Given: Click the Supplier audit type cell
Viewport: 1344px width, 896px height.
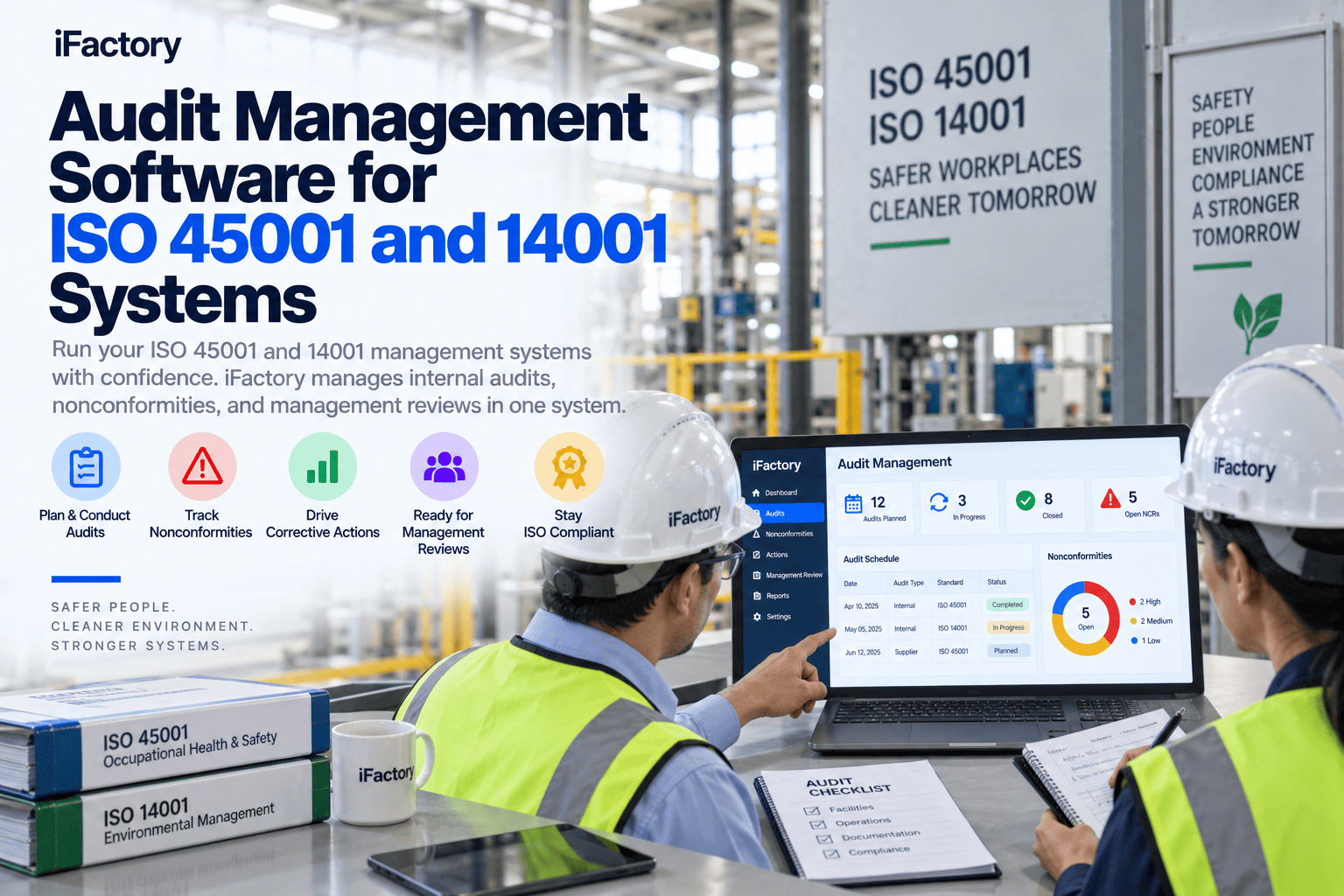Looking at the screenshot, I should point(906,652).
